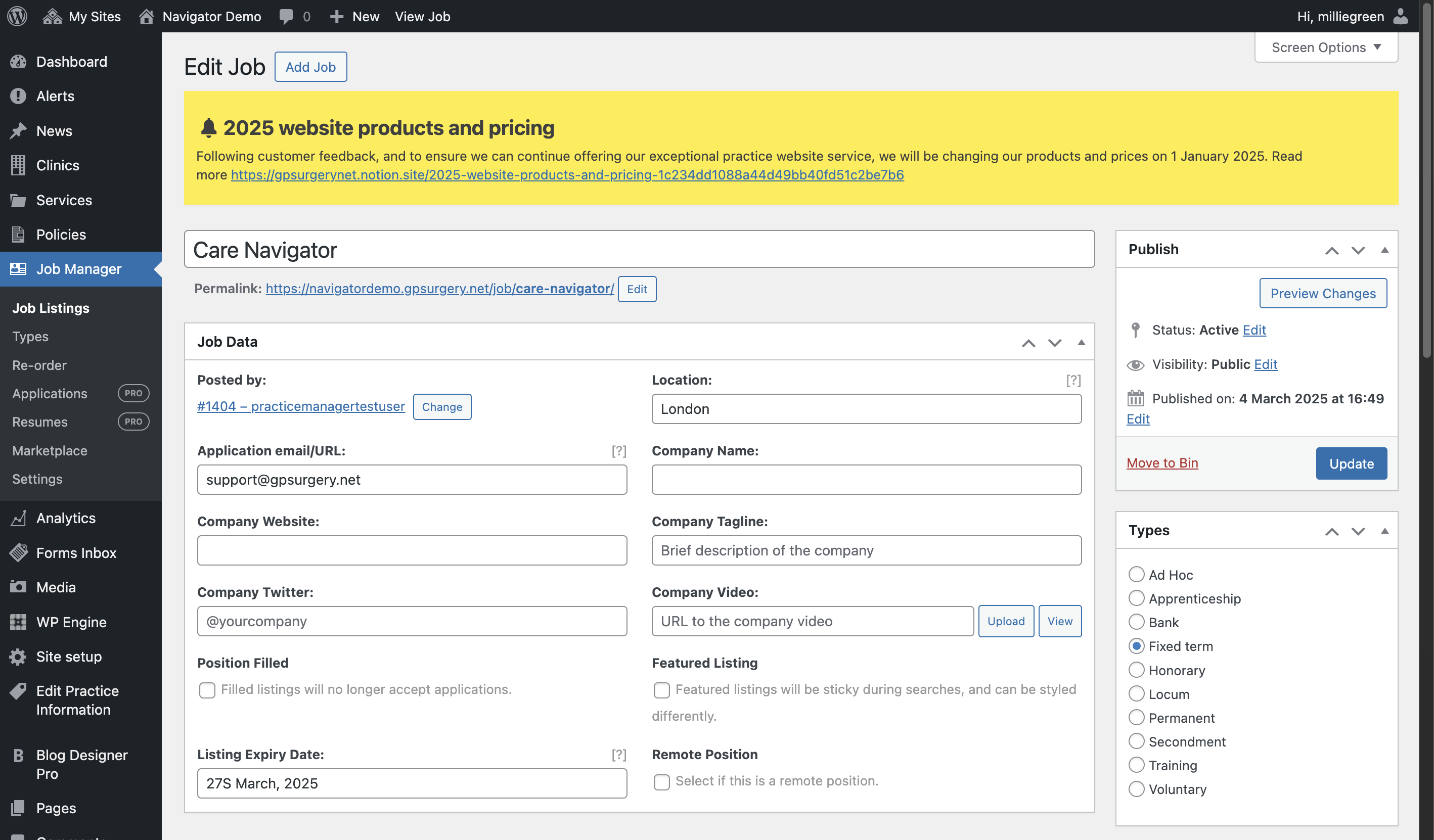The width and height of the screenshot is (1434, 840).
Task: Tick the Position Filled checkbox
Action: pyautogui.click(x=207, y=690)
